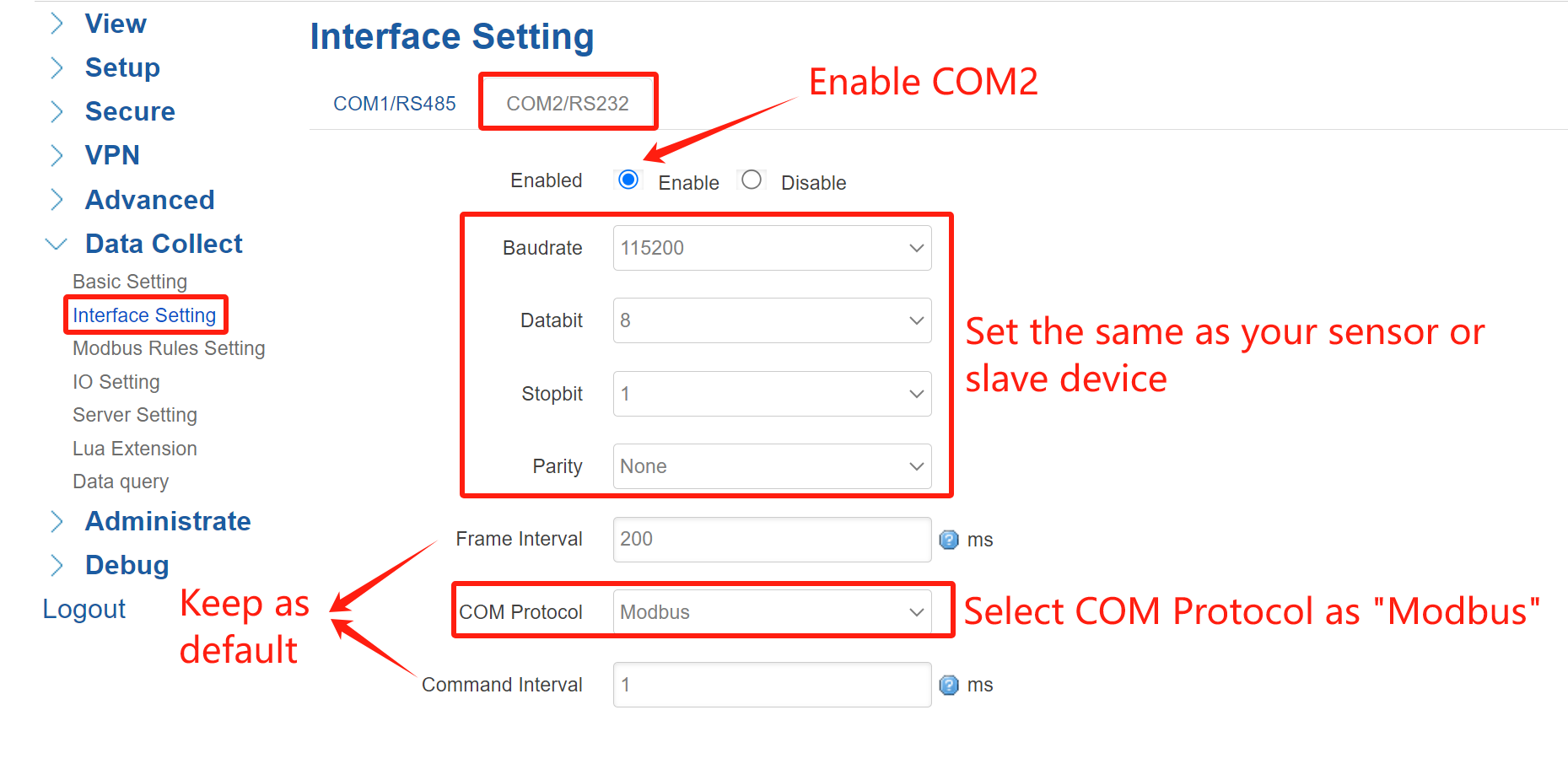The width and height of the screenshot is (1568, 780).
Task: Expand the Debug menu chevron
Action: [57, 566]
